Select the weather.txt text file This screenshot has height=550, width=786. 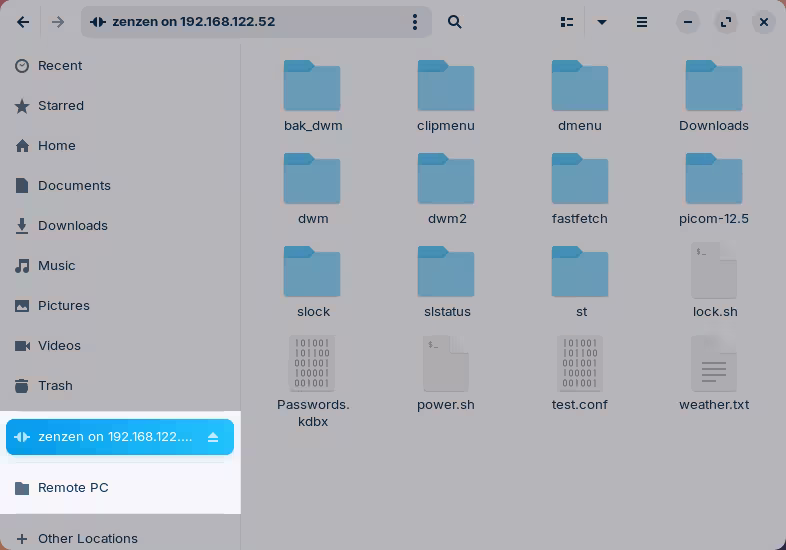pos(714,364)
